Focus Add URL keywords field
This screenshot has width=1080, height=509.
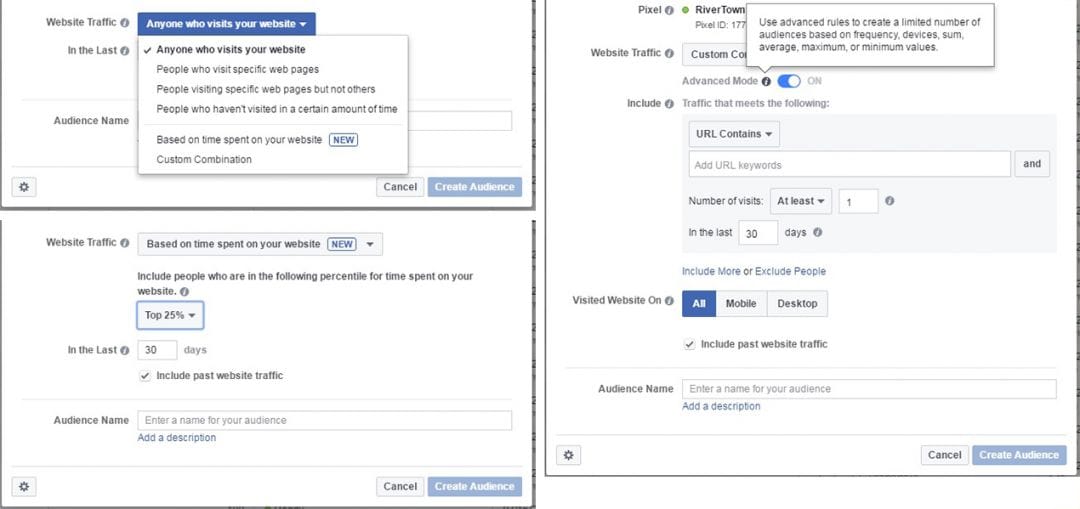coord(850,165)
